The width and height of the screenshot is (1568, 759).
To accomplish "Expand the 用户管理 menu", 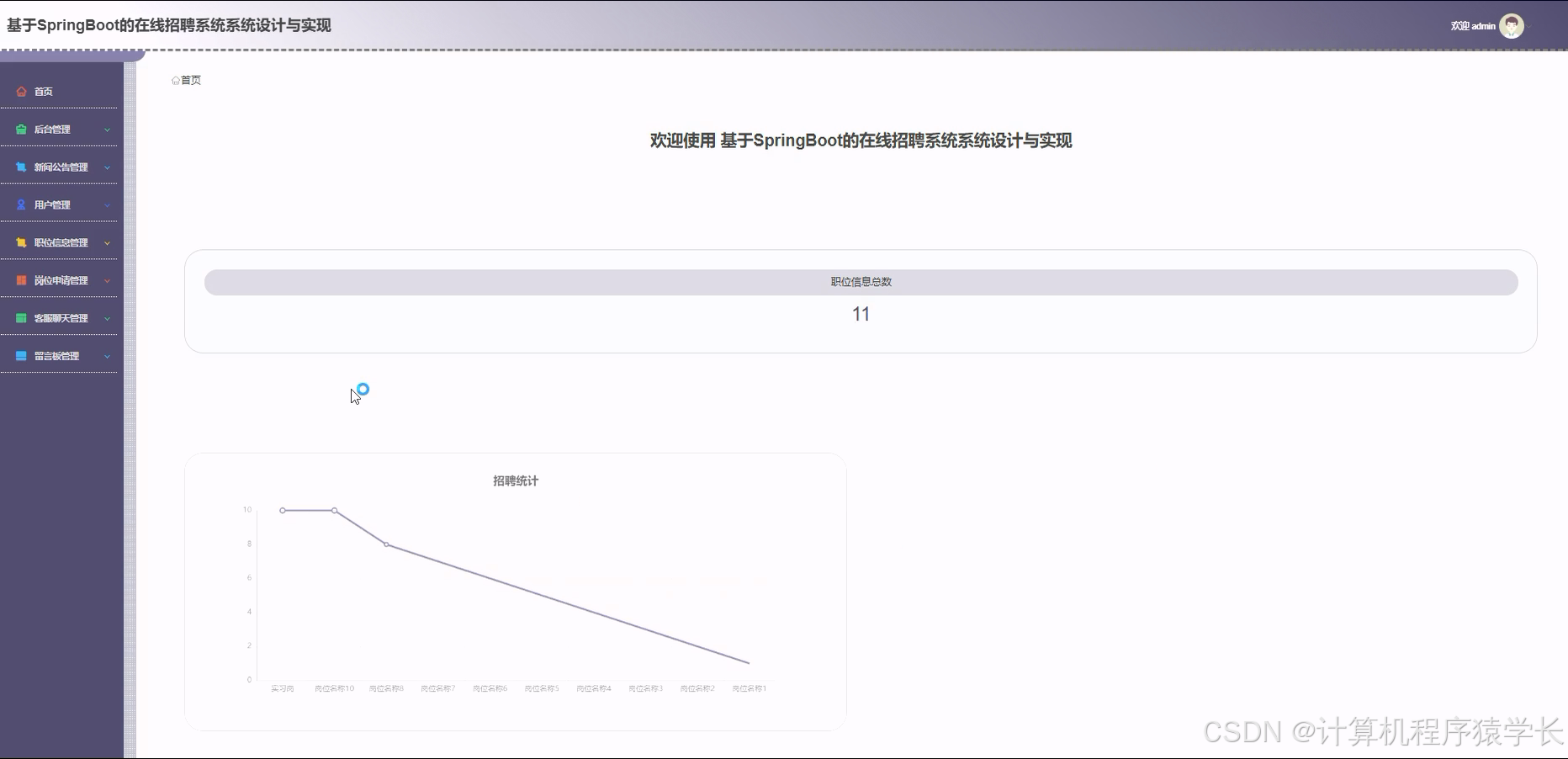I will coord(107,204).
